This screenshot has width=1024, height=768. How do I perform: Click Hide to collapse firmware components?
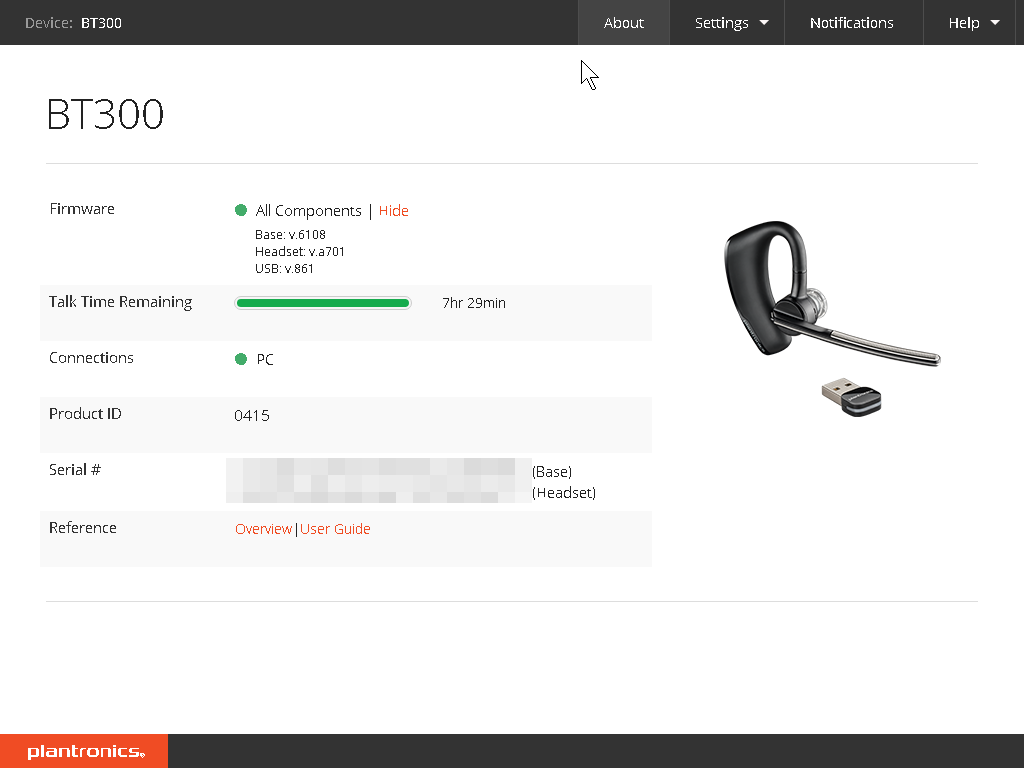394,211
